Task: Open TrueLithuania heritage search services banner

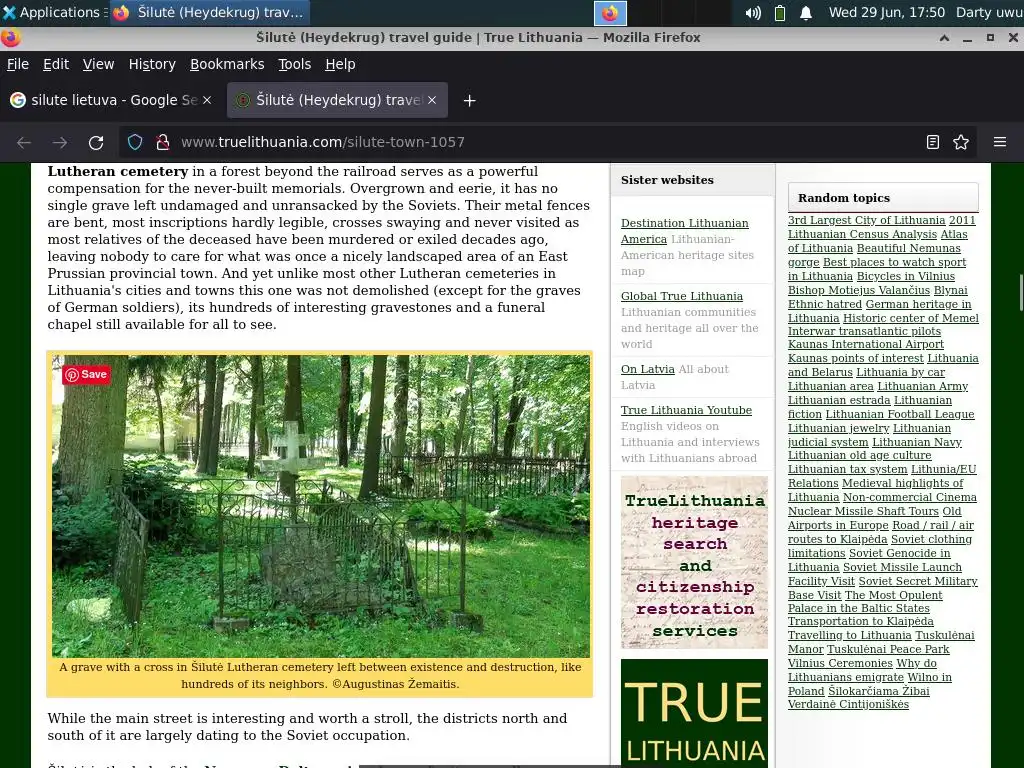Action: [x=694, y=562]
